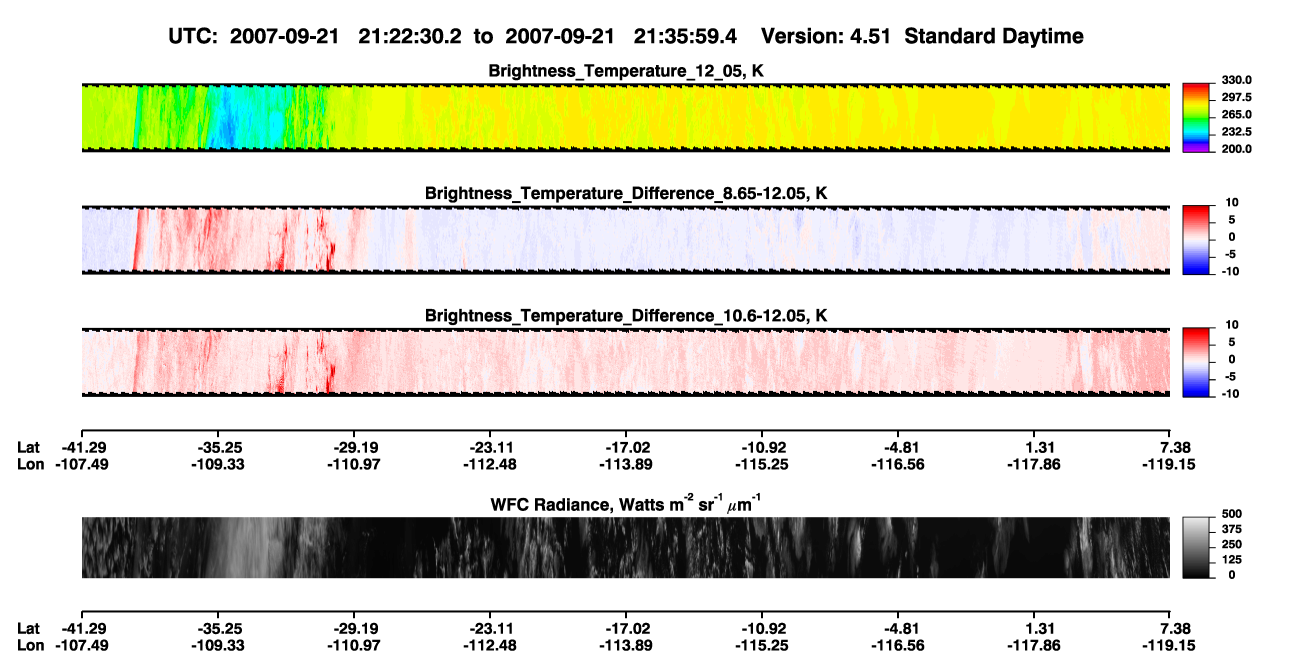Click the -23.11 latitude tick on the lower axis
Screen dimensions: 1300x667
(x=490, y=628)
